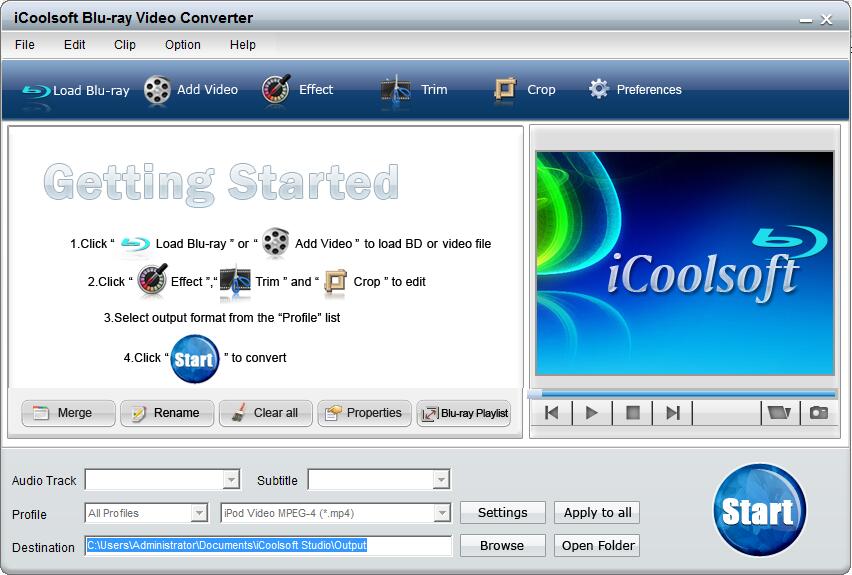This screenshot has width=852, height=575.
Task: Open the Option menu
Action: 183,45
